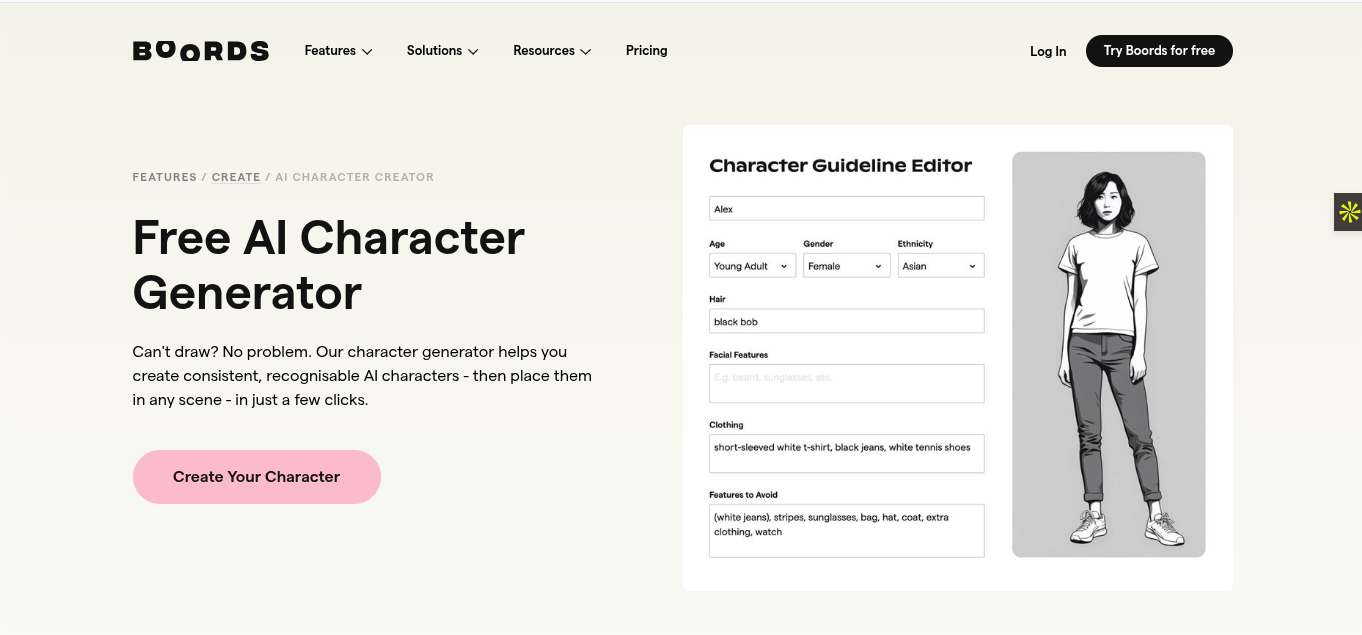Click the character name field containing Alex

pyautogui.click(x=847, y=209)
